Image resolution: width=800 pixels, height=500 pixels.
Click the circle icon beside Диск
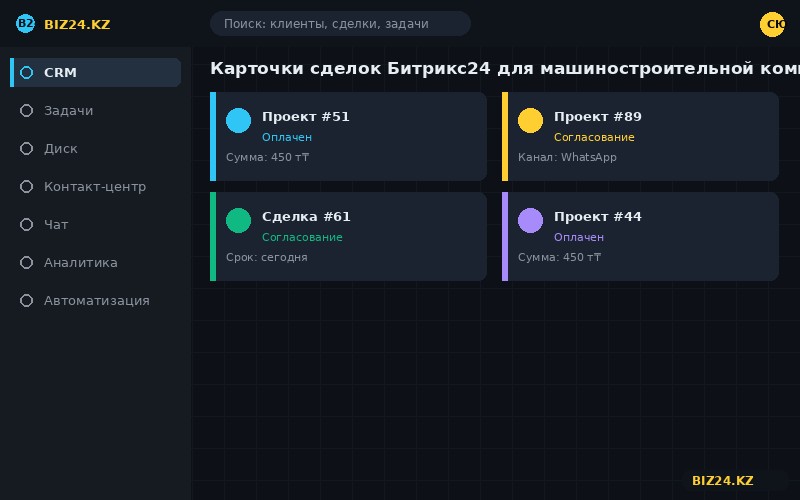pos(27,148)
